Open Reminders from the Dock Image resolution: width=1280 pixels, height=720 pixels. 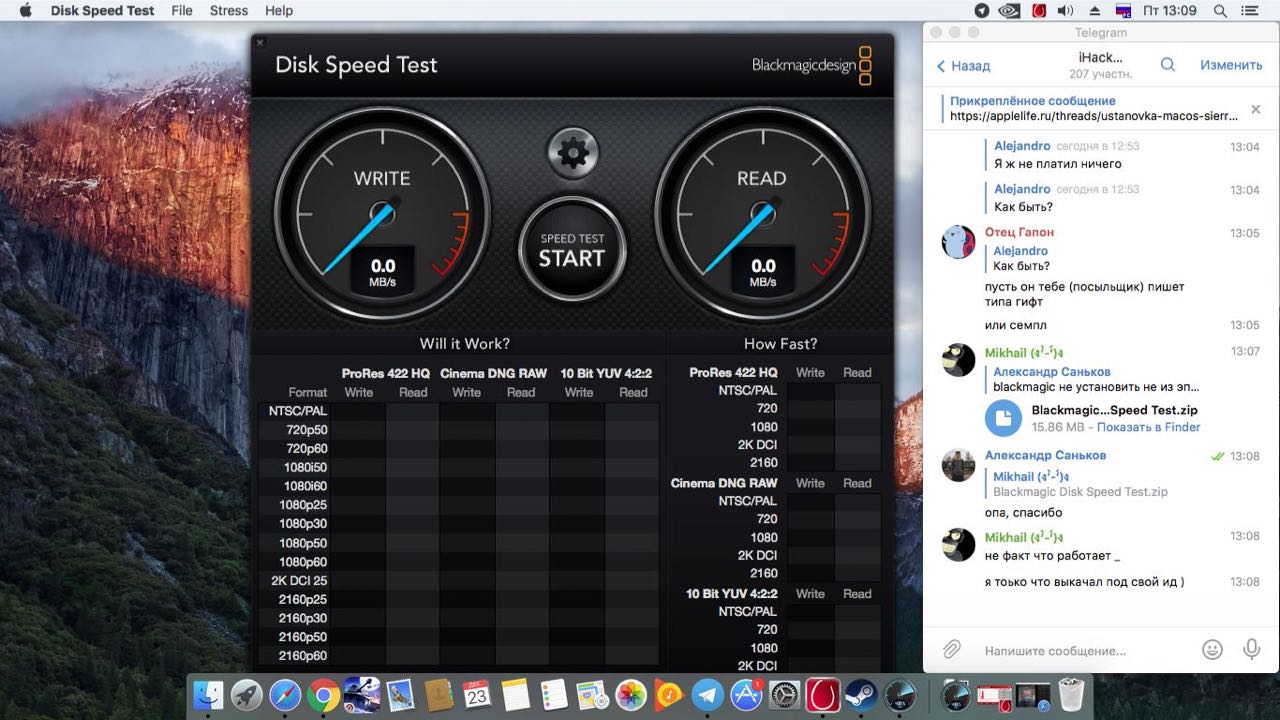coord(553,695)
